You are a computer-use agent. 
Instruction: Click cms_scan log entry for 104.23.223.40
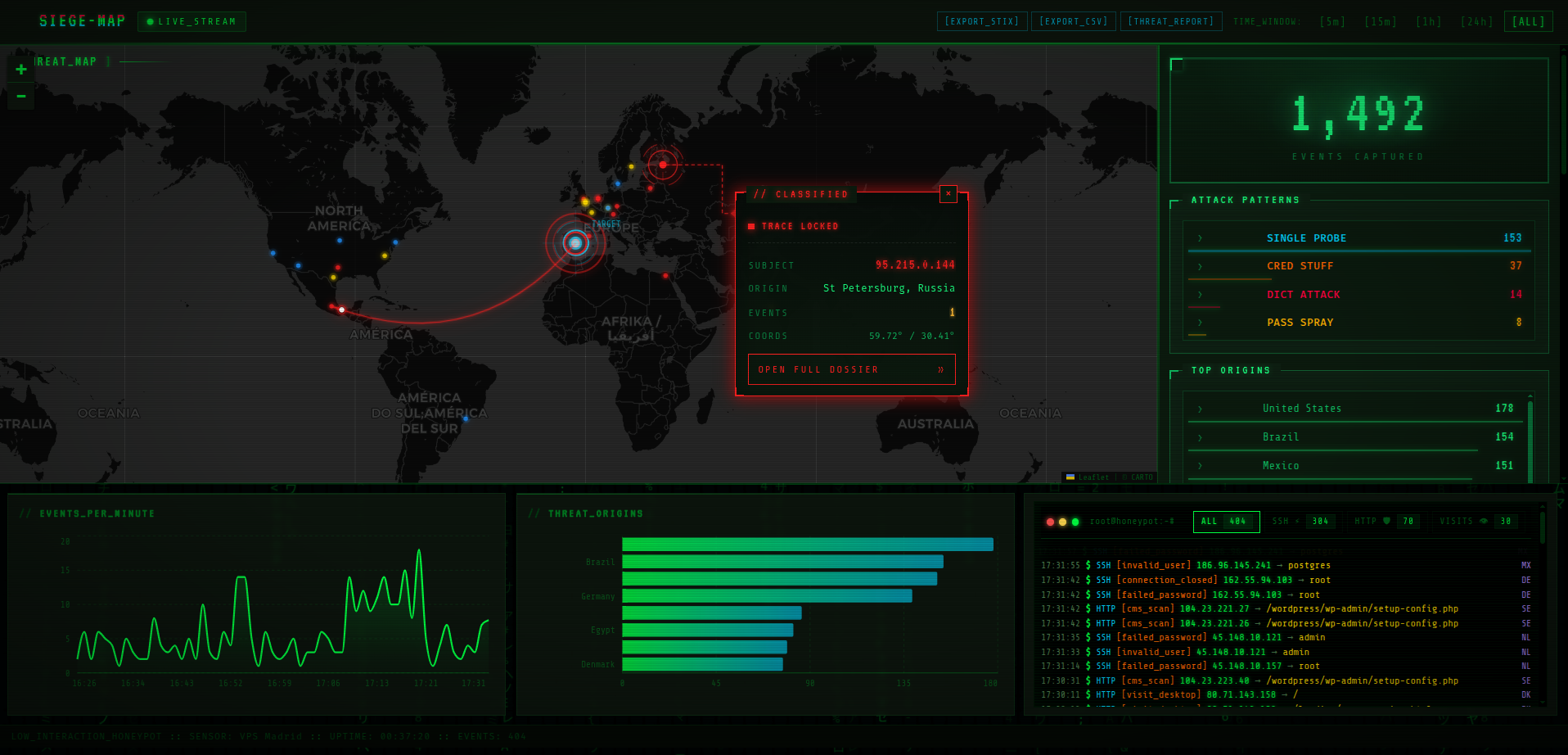1286,681
